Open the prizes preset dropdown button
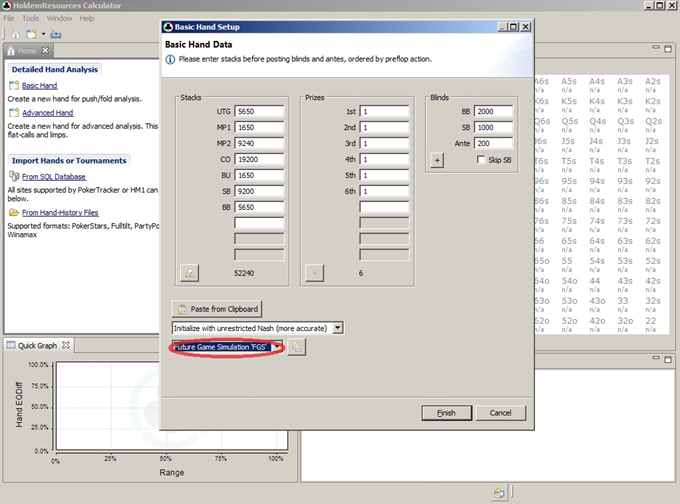Viewport: 680px width, 504px height. click(x=314, y=273)
